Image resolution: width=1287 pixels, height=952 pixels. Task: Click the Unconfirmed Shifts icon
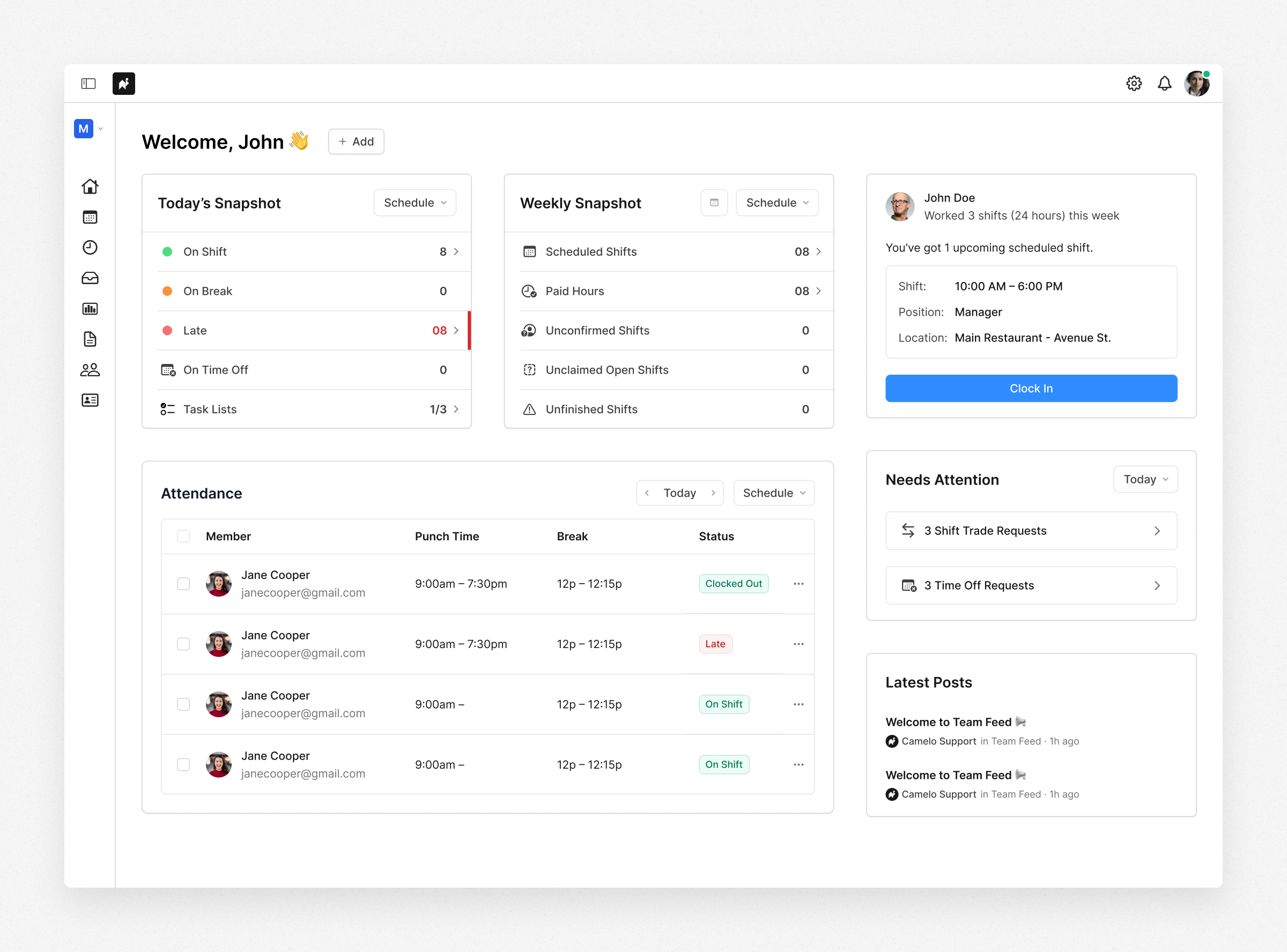(x=529, y=331)
